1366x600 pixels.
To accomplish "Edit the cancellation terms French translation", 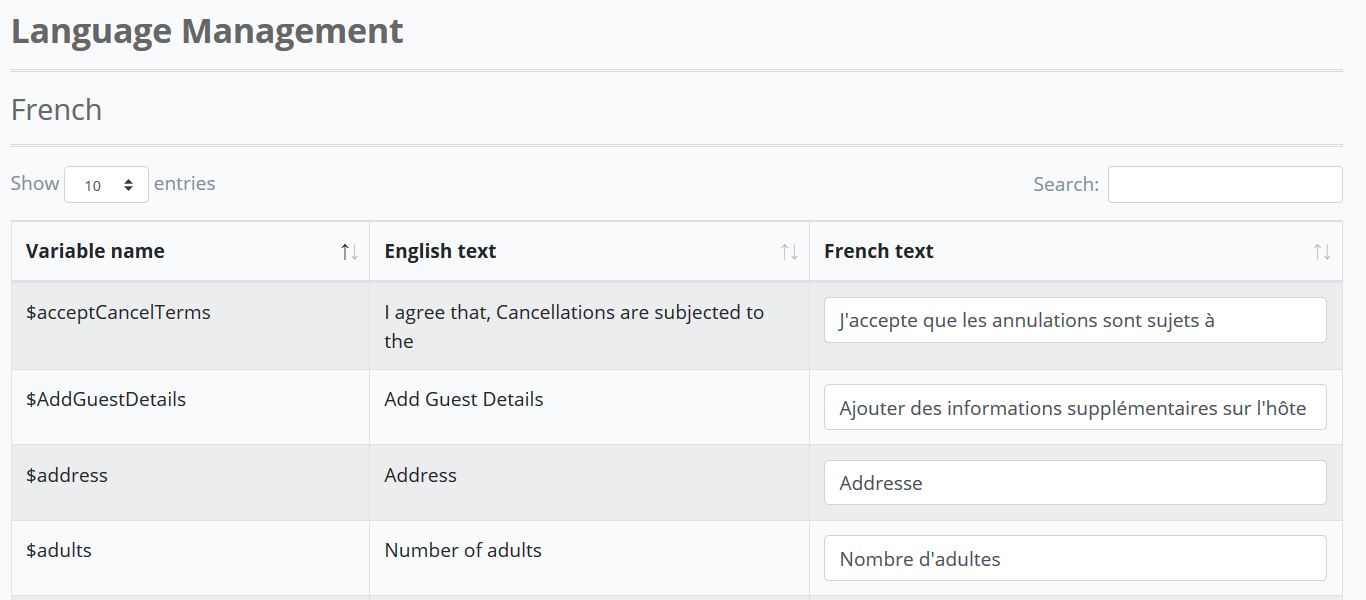I will (1074, 319).
